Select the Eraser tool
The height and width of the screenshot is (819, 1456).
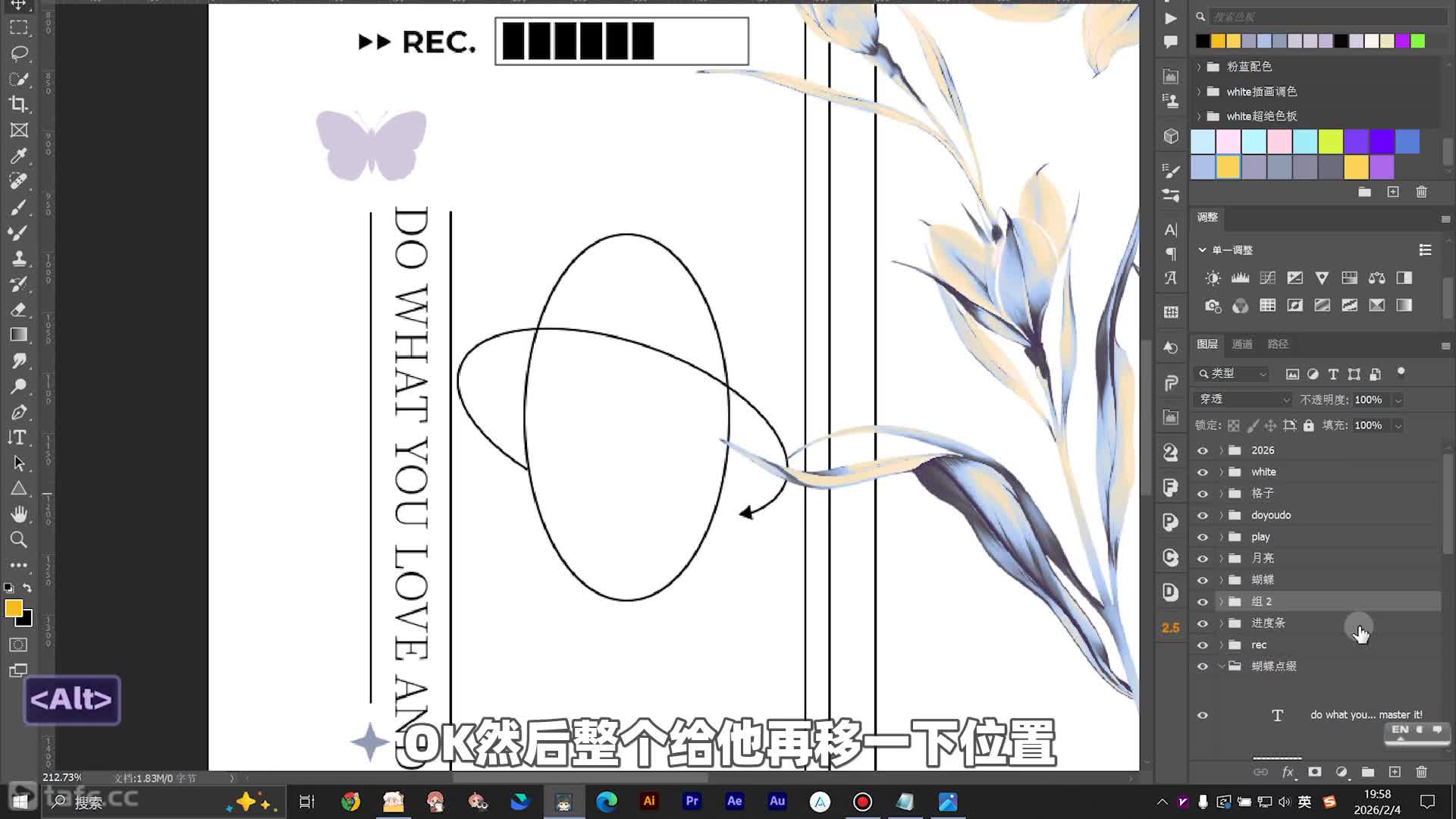pyautogui.click(x=19, y=309)
